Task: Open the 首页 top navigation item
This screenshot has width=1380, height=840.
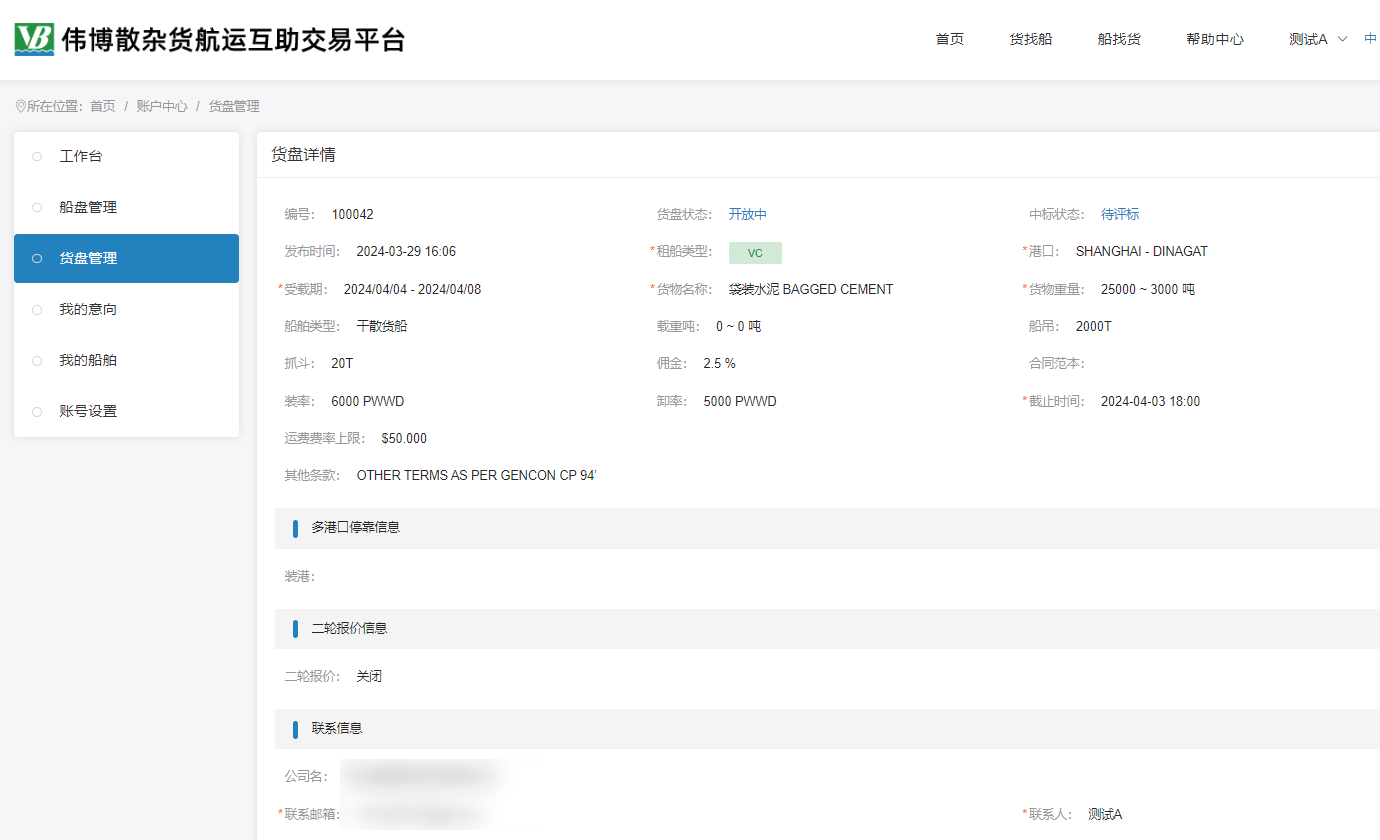Action: tap(949, 39)
